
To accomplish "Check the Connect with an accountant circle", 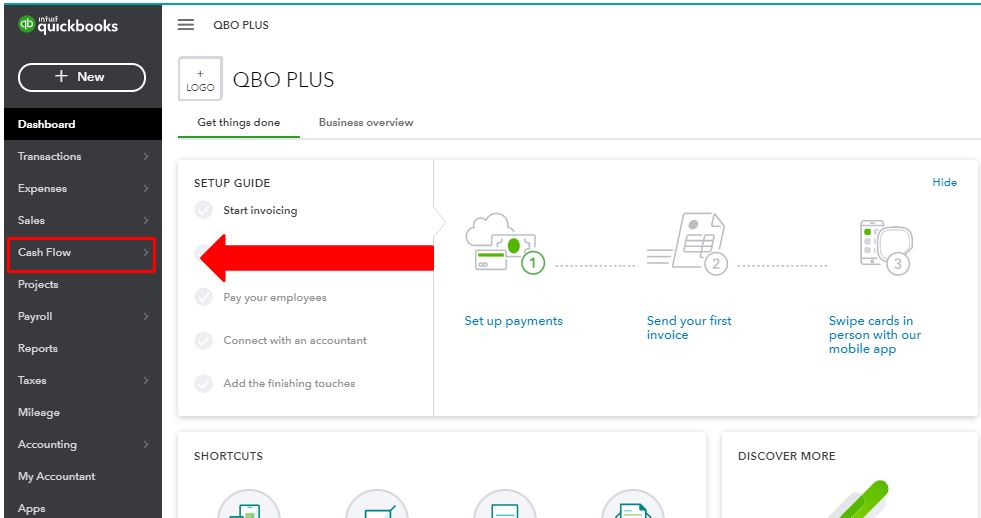I will coord(203,340).
